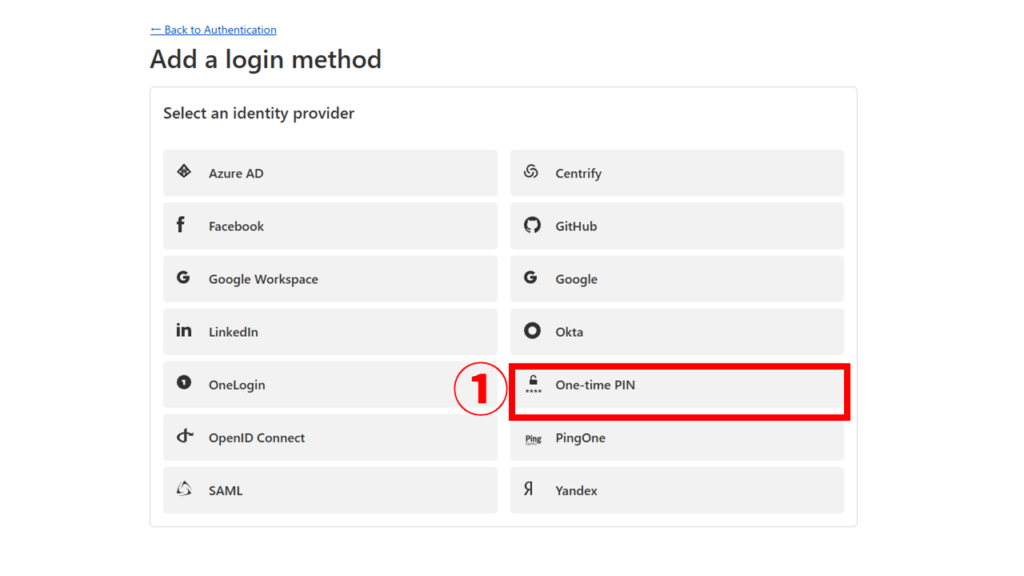Screen dimensions: 1024x576
Task: Click the One-time PIN lock icon
Action: tap(533, 384)
